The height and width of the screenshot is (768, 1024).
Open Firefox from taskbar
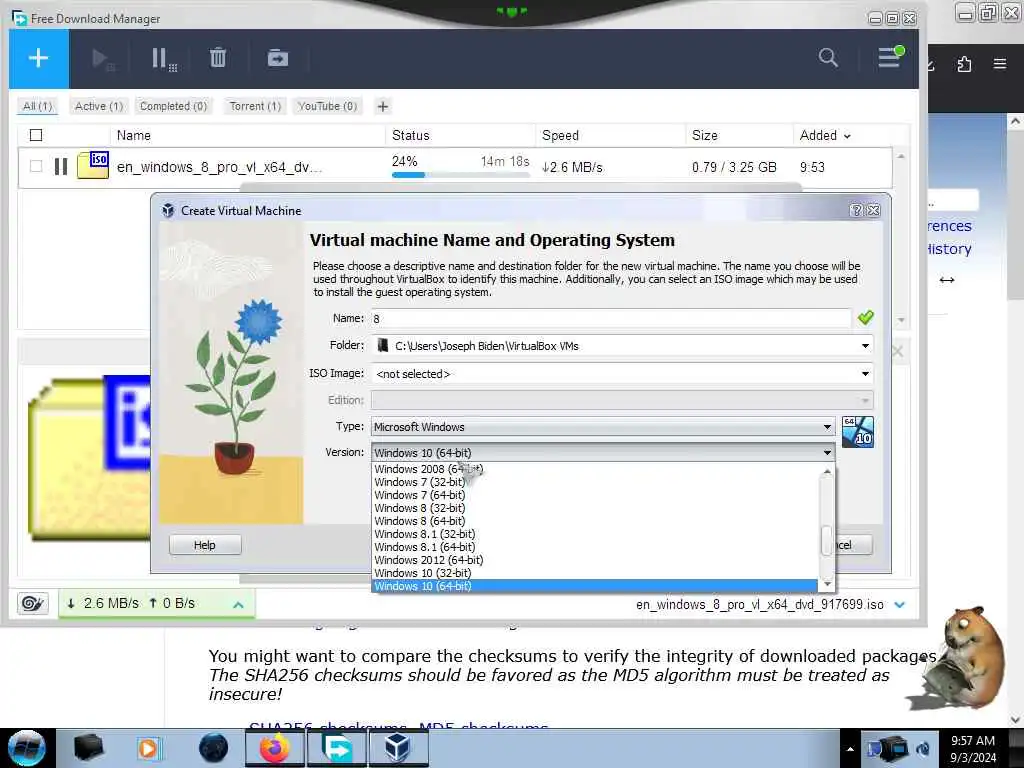(274, 748)
